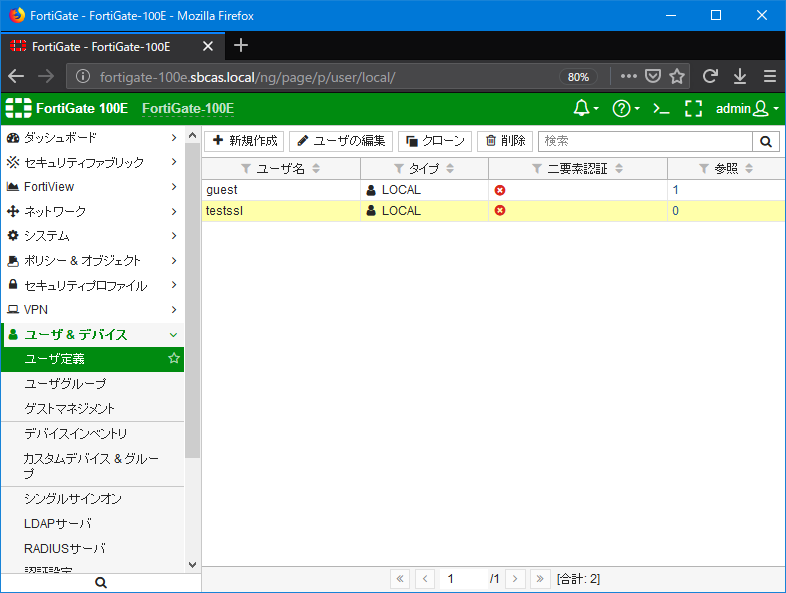This screenshot has width=786, height=593.
Task: Expand the ポリシー & オブジェクト menu
Action: click(x=93, y=260)
